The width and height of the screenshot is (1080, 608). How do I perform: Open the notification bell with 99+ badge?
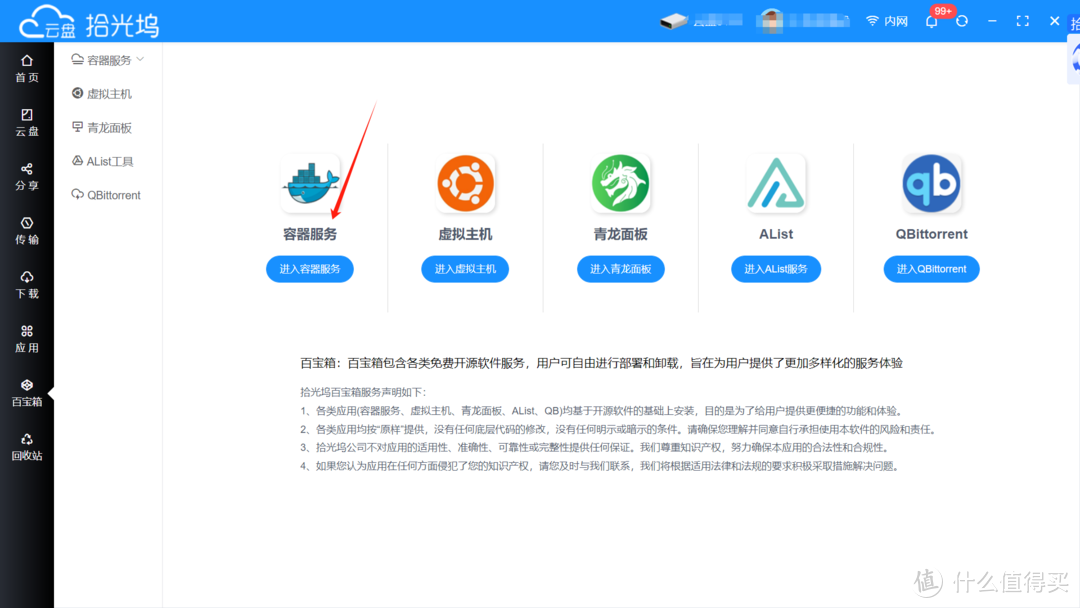click(x=932, y=21)
